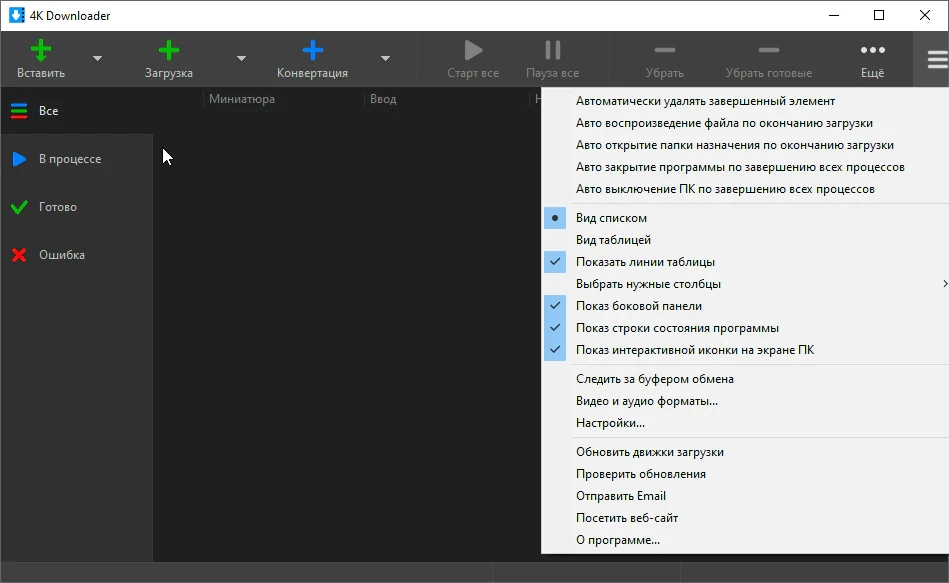Screen dimensions: 949x583
Task: Toggle Авто закрытие программы по завершению всех процессов
Action: click(x=746, y=167)
